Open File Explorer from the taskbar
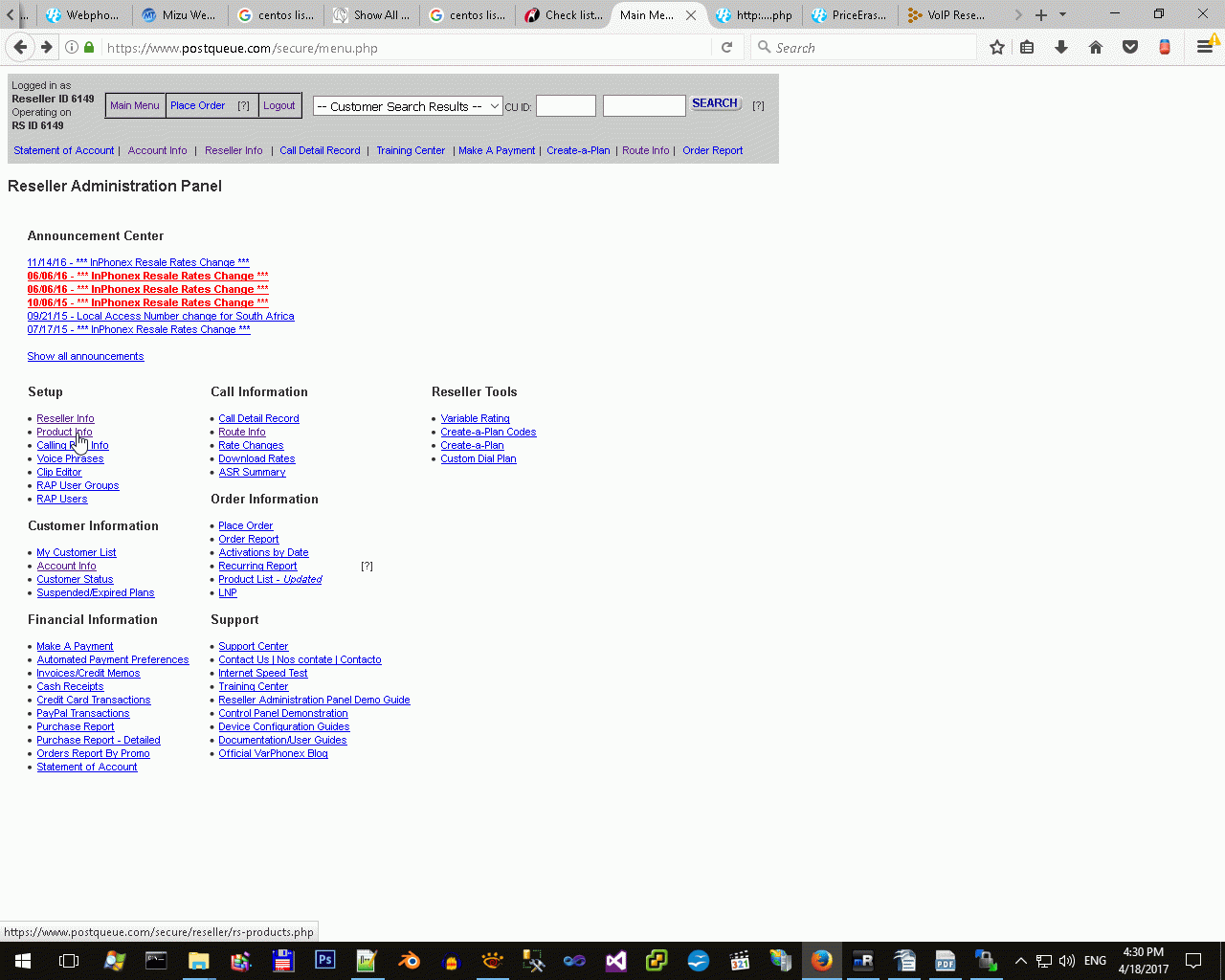The width and height of the screenshot is (1225, 980). click(199, 960)
